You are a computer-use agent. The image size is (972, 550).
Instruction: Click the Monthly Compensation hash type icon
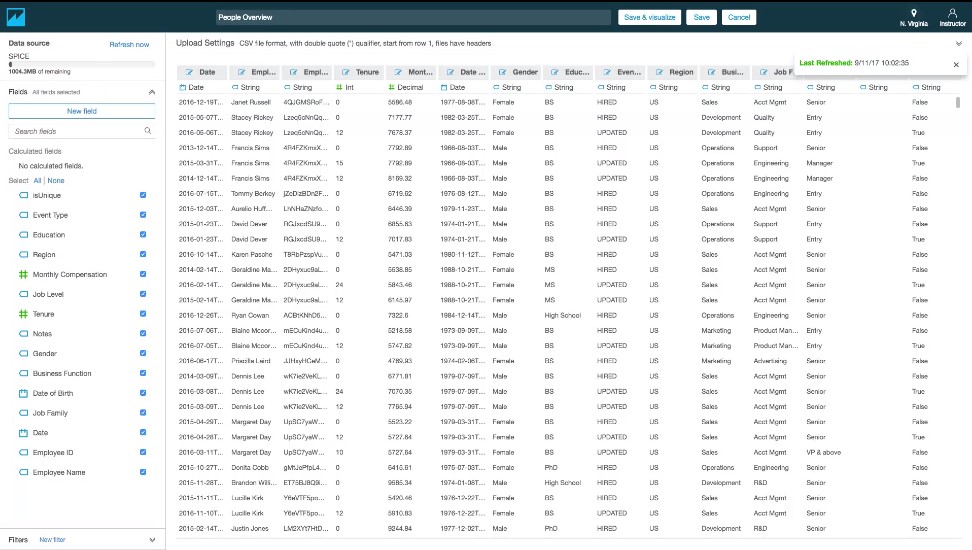(x=24, y=274)
